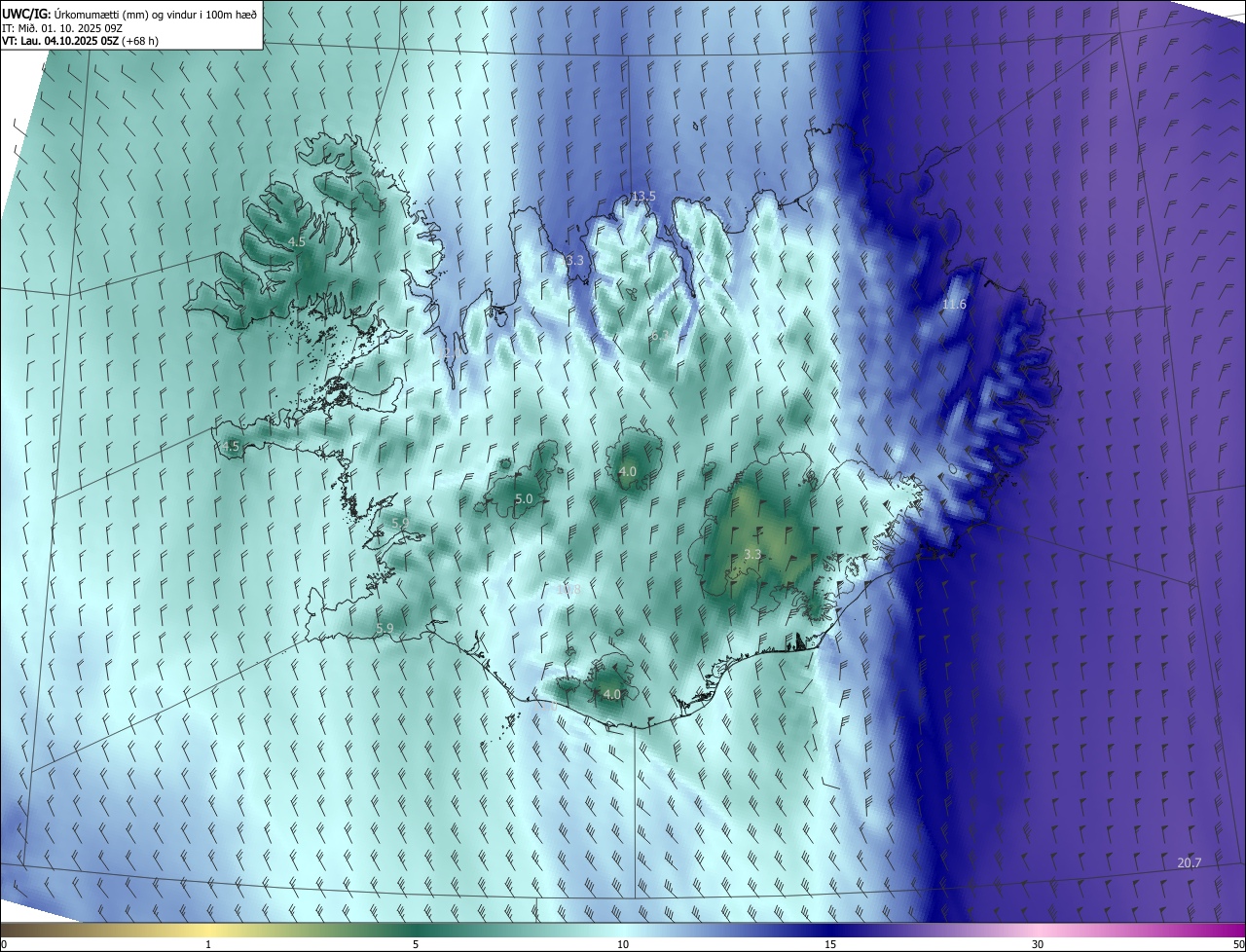Click the 3.3 label beside the northern fjord
The width and height of the screenshot is (1246, 952).
tap(574, 260)
